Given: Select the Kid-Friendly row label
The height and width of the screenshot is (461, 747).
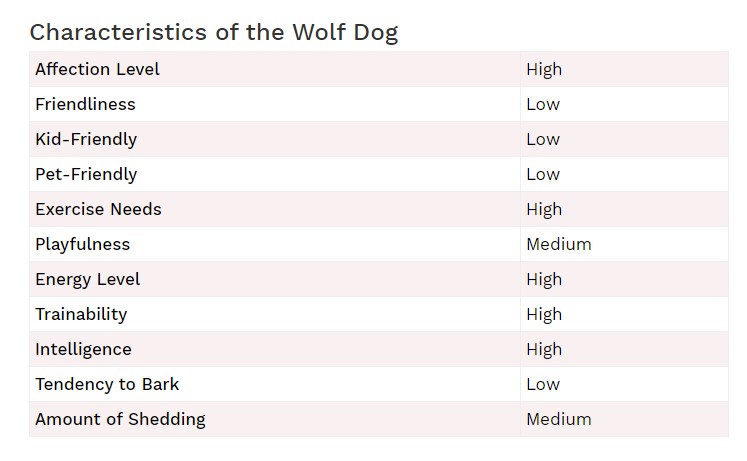Looking at the screenshot, I should tap(86, 140).
